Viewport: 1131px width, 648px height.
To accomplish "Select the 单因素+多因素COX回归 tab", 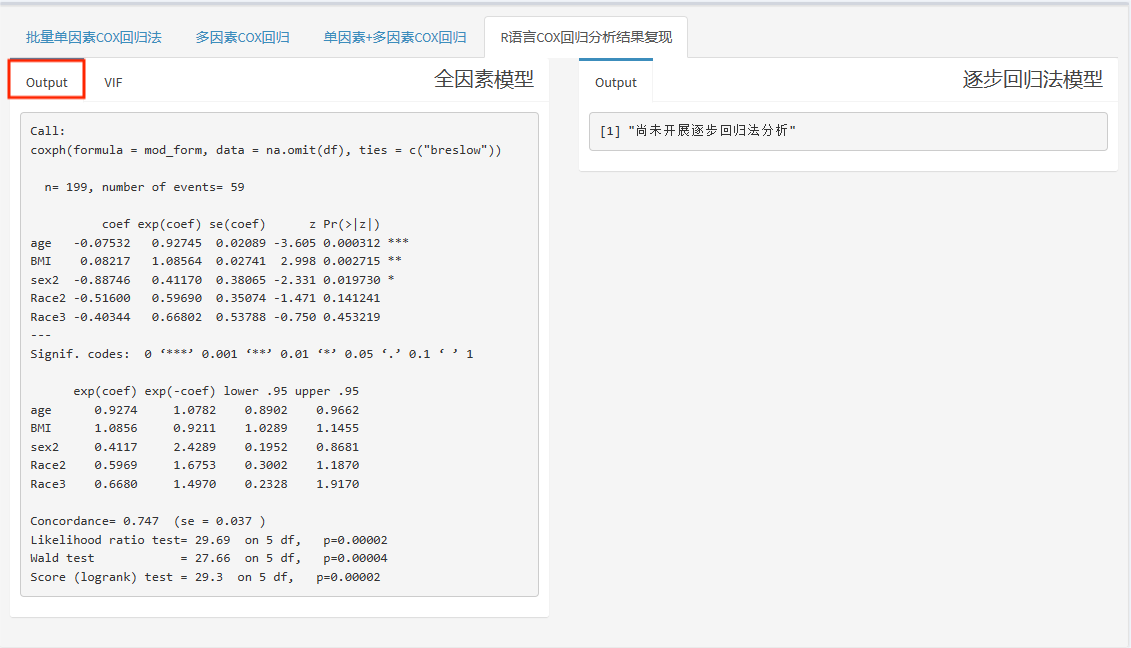I will click(394, 38).
